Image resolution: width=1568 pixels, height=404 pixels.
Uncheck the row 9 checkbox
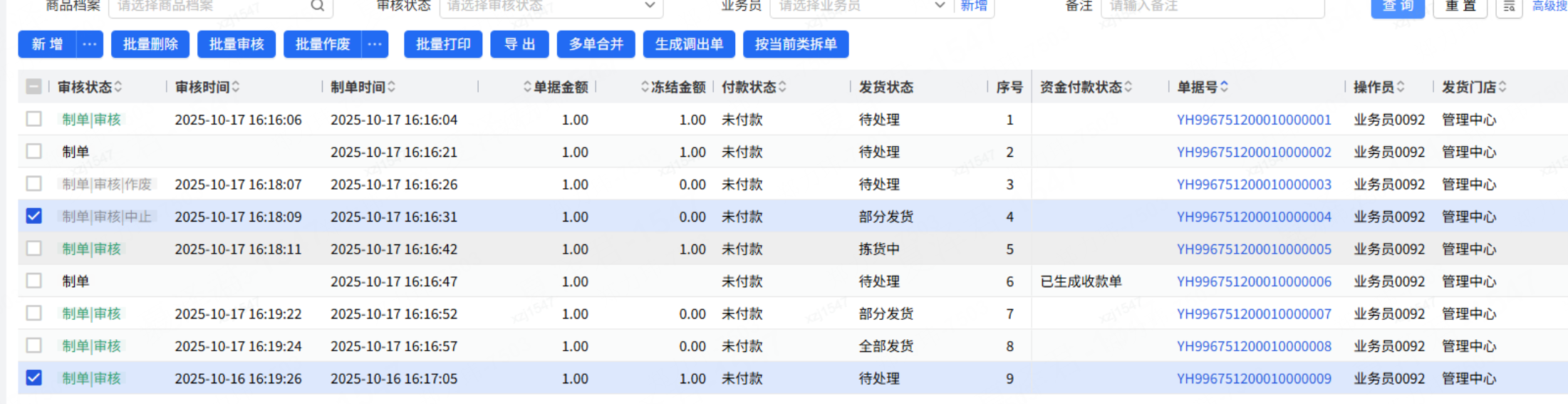(x=33, y=378)
